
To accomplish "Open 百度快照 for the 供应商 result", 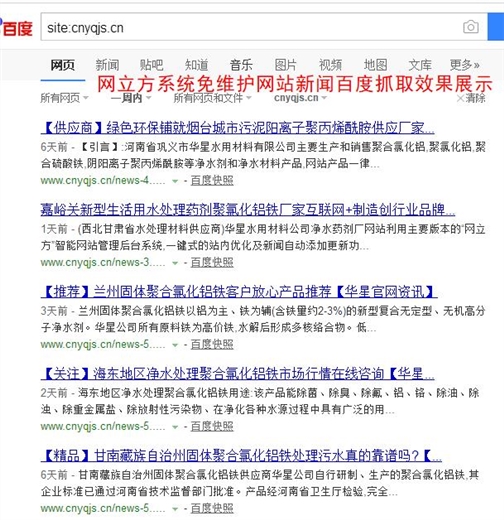I will pyautogui.click(x=212, y=181).
